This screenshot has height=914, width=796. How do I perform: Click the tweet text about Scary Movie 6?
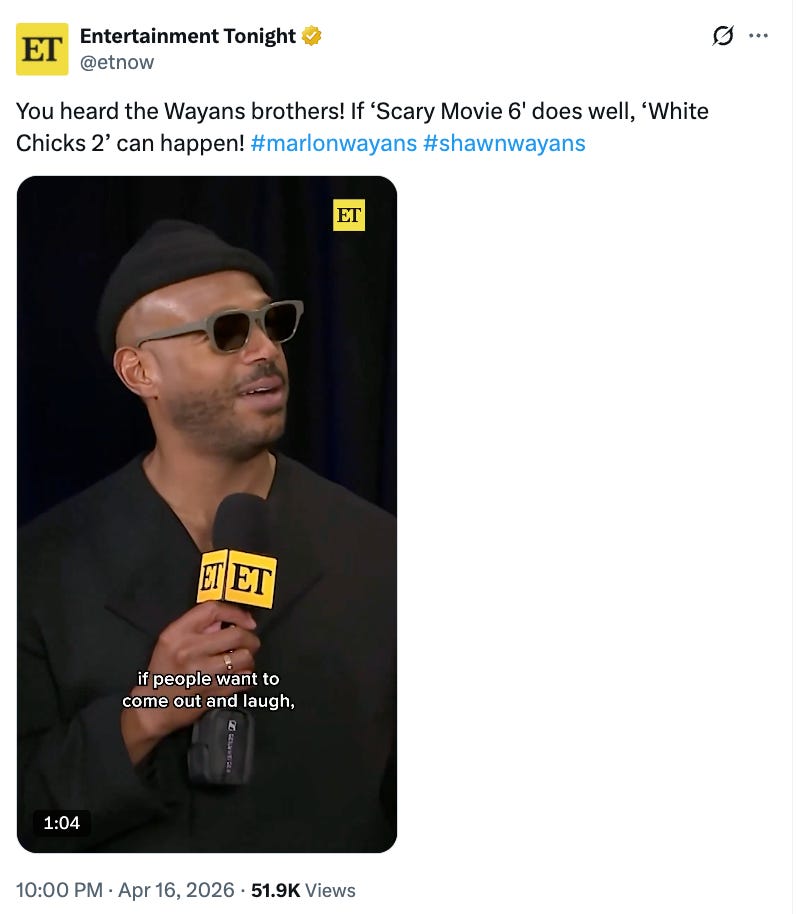[x=362, y=127]
